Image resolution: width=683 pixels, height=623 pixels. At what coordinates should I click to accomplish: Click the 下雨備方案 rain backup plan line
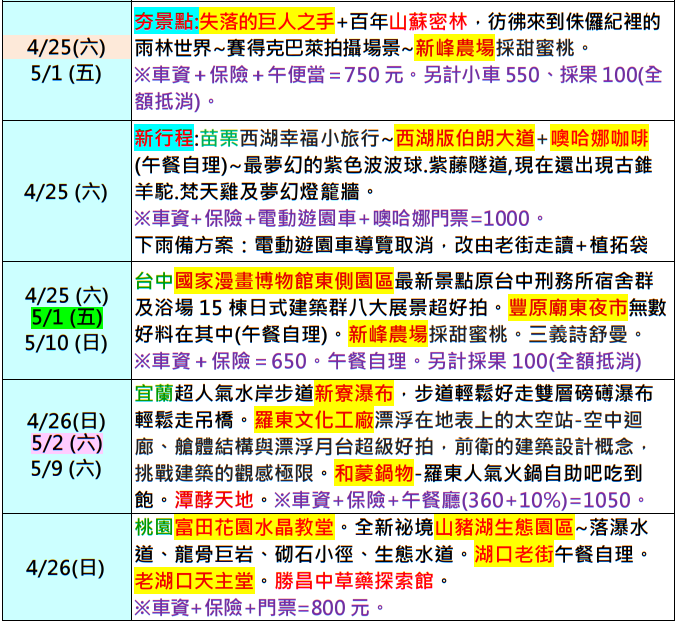tap(390, 245)
